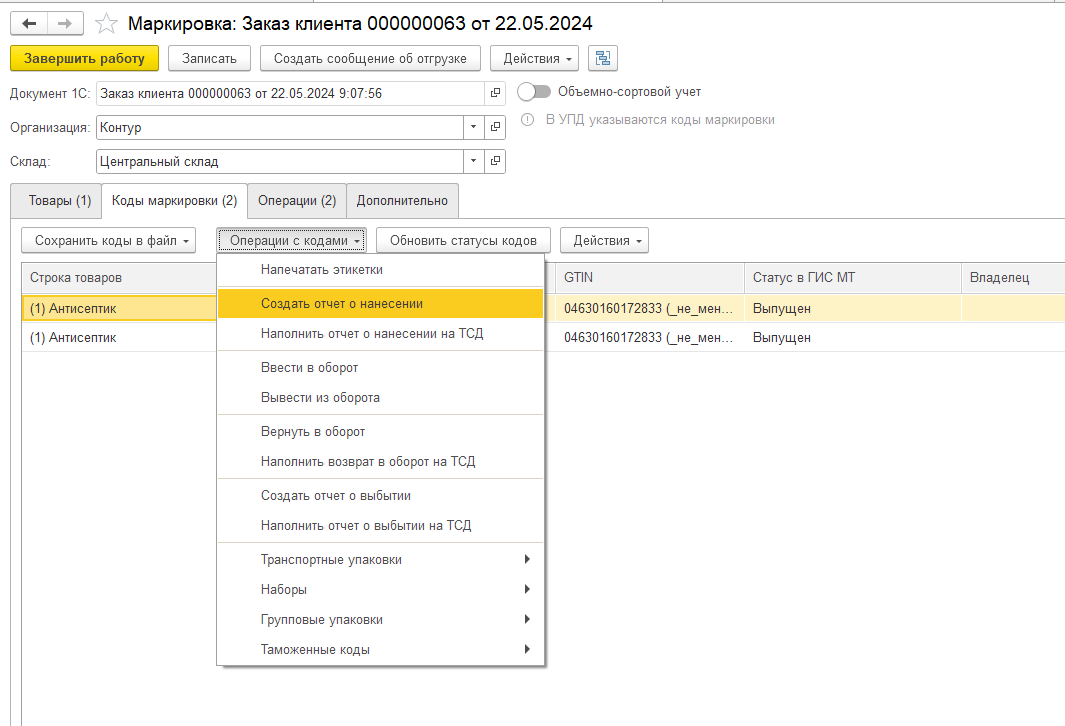Open the Документ 1С linked document icon
This screenshot has width=1065, height=726.
pos(495,94)
